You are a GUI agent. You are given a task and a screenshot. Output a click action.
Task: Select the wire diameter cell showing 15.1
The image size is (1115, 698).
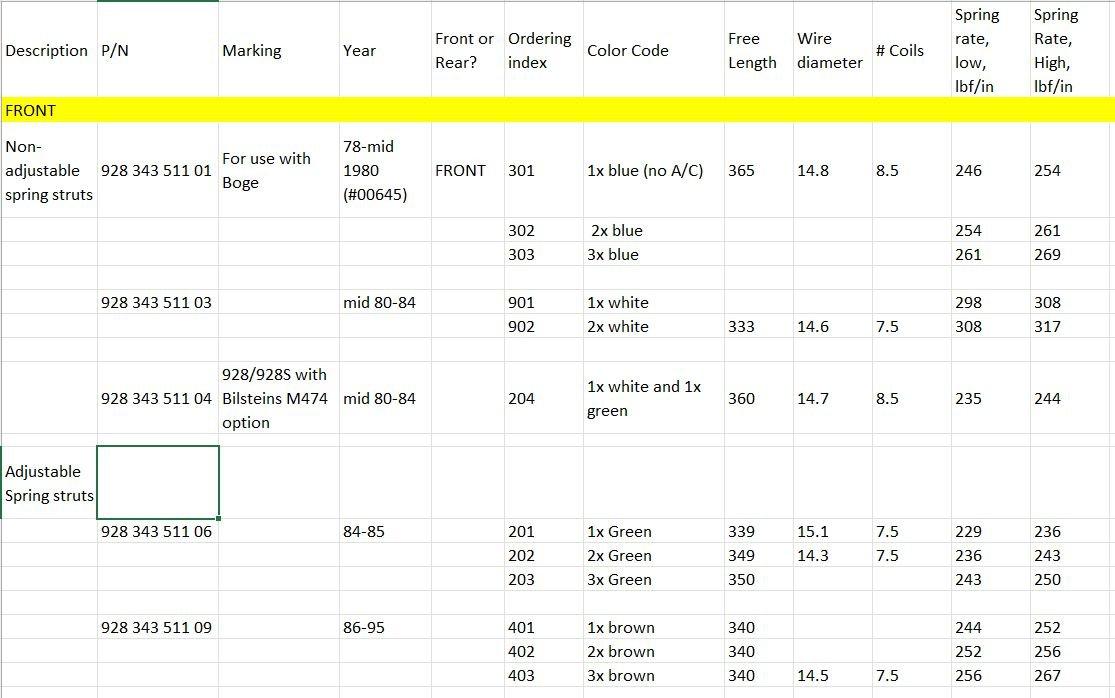813,531
